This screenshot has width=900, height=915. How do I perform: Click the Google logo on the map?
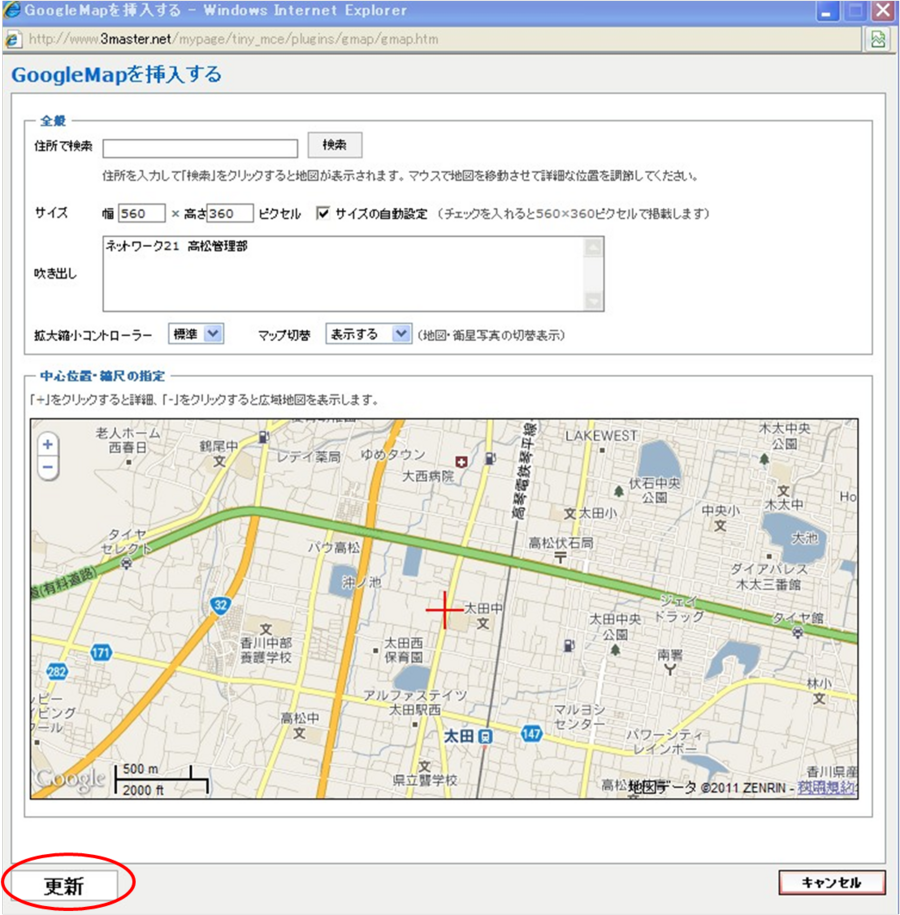click(70, 779)
